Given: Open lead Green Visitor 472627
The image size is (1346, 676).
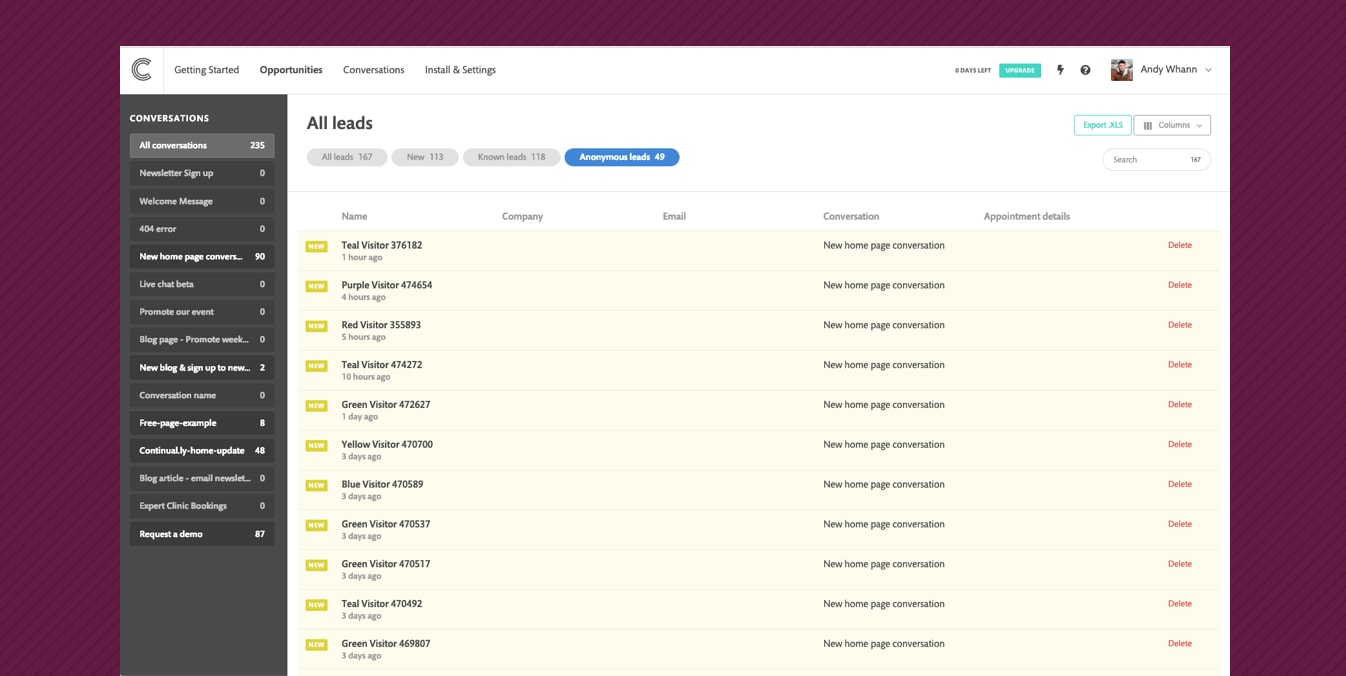Looking at the screenshot, I should (x=386, y=405).
